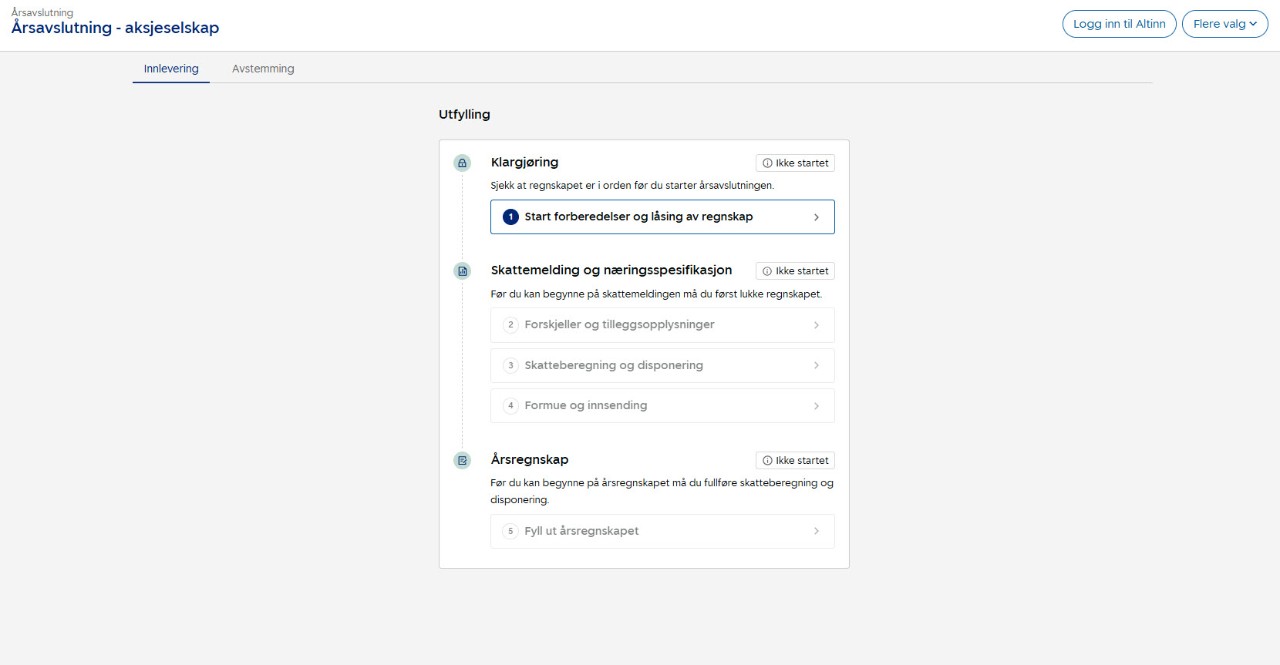Click the number 4 step circle
The height and width of the screenshot is (665, 1280).
coord(511,406)
